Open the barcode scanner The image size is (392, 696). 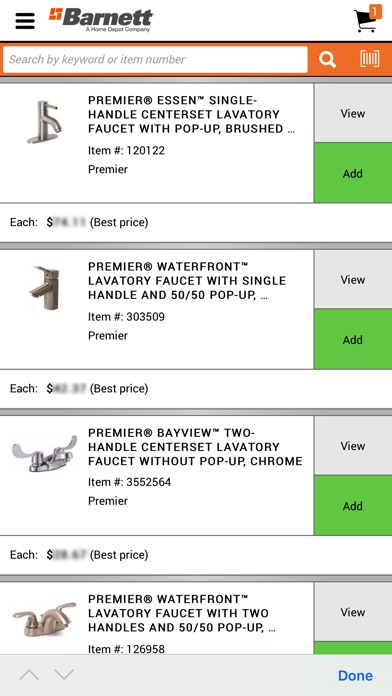[369, 59]
